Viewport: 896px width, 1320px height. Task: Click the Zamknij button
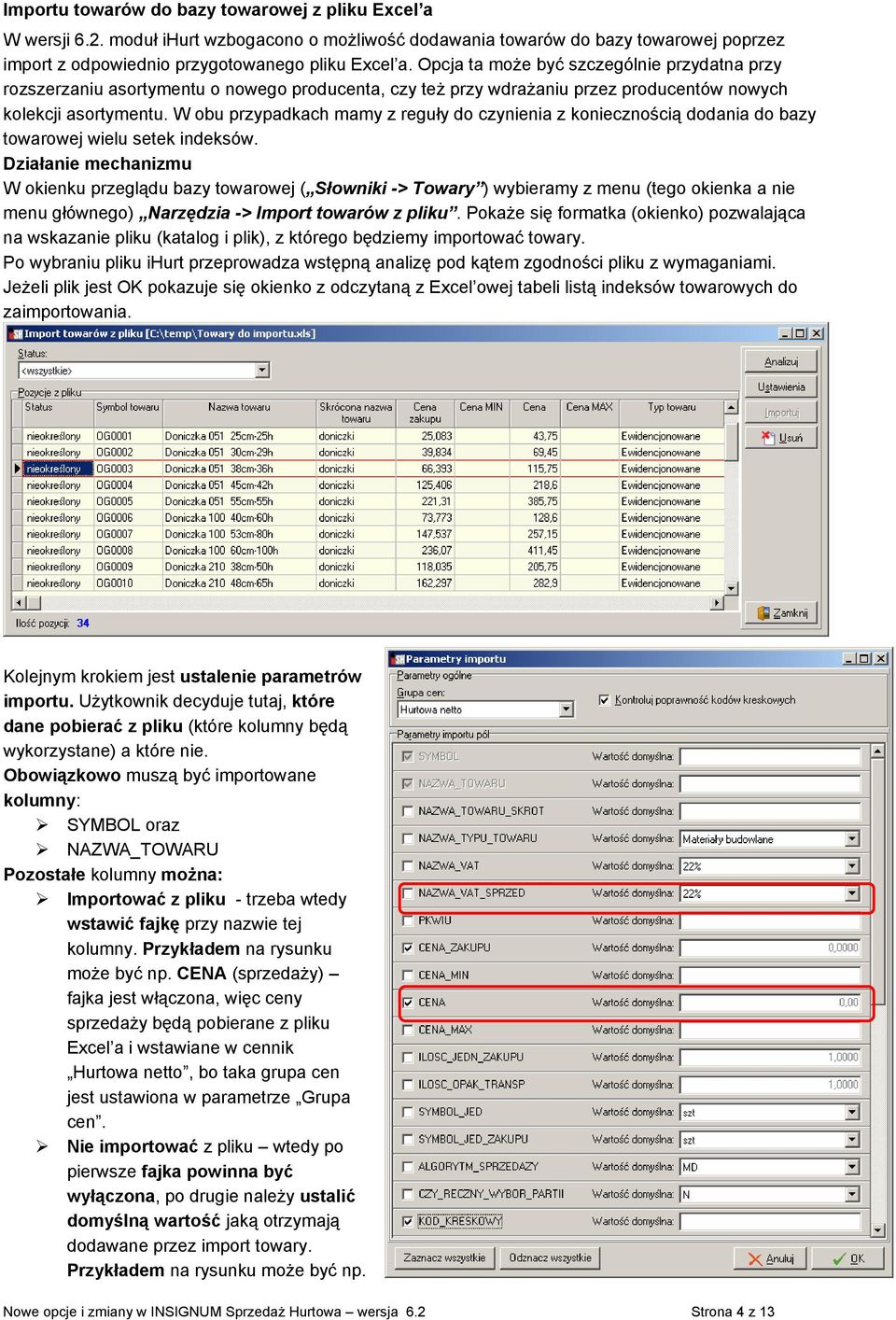tap(780, 613)
